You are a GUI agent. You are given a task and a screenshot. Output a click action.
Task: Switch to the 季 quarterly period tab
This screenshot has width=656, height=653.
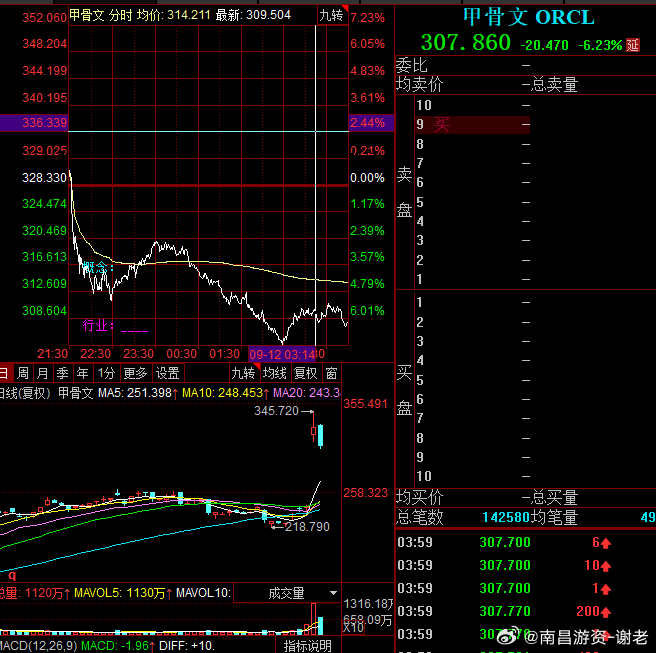point(62,373)
